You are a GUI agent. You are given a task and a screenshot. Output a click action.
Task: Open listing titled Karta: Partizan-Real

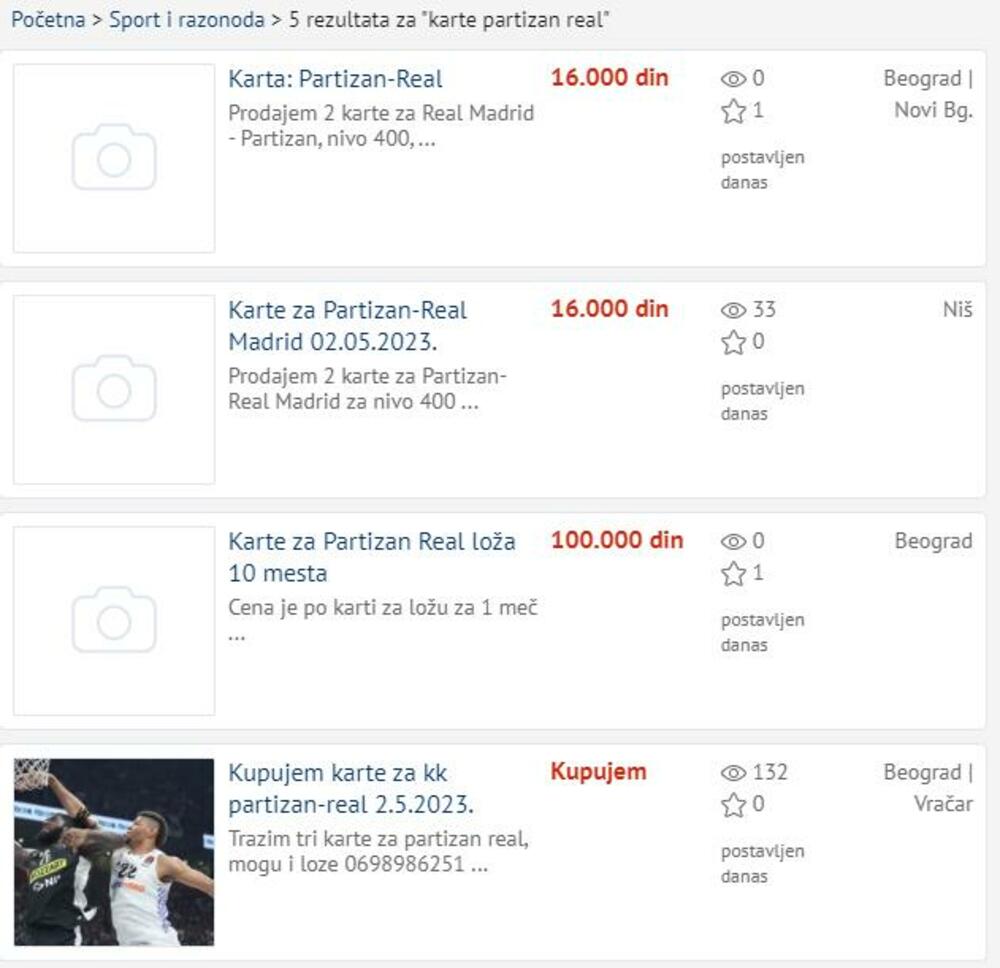[x=335, y=79]
